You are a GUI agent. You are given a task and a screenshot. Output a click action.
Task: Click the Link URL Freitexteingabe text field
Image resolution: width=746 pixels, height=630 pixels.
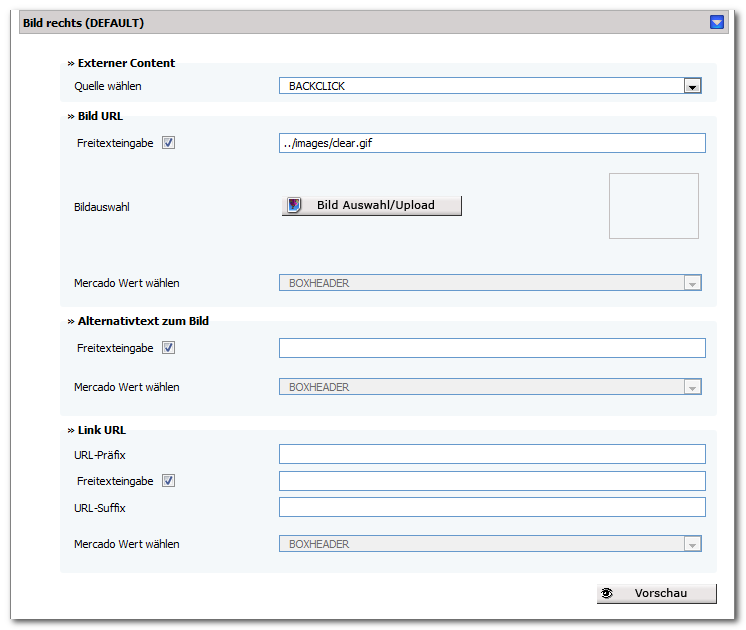point(492,481)
